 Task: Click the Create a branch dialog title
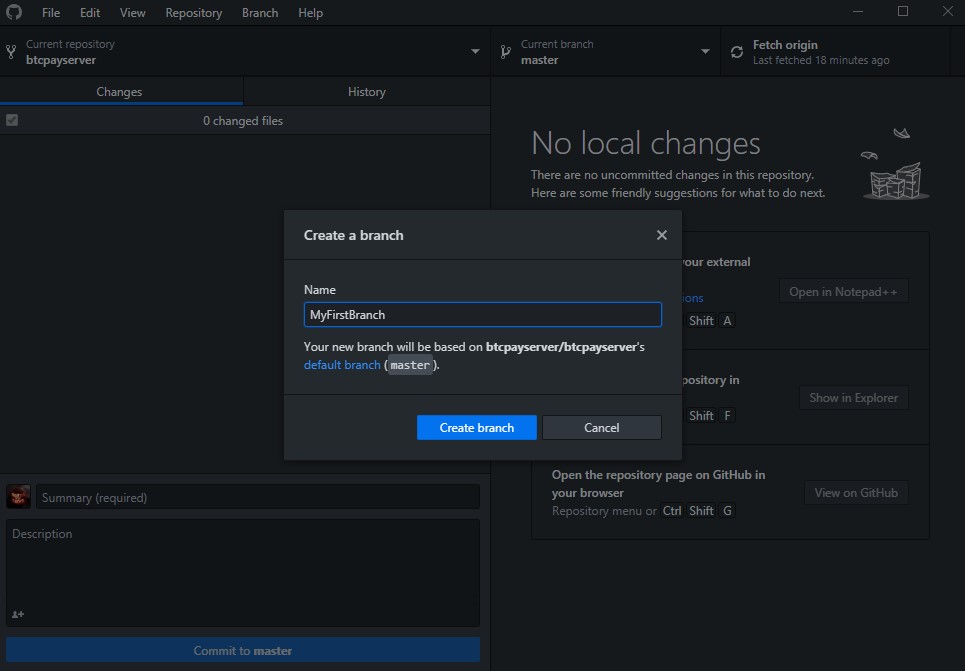point(353,235)
